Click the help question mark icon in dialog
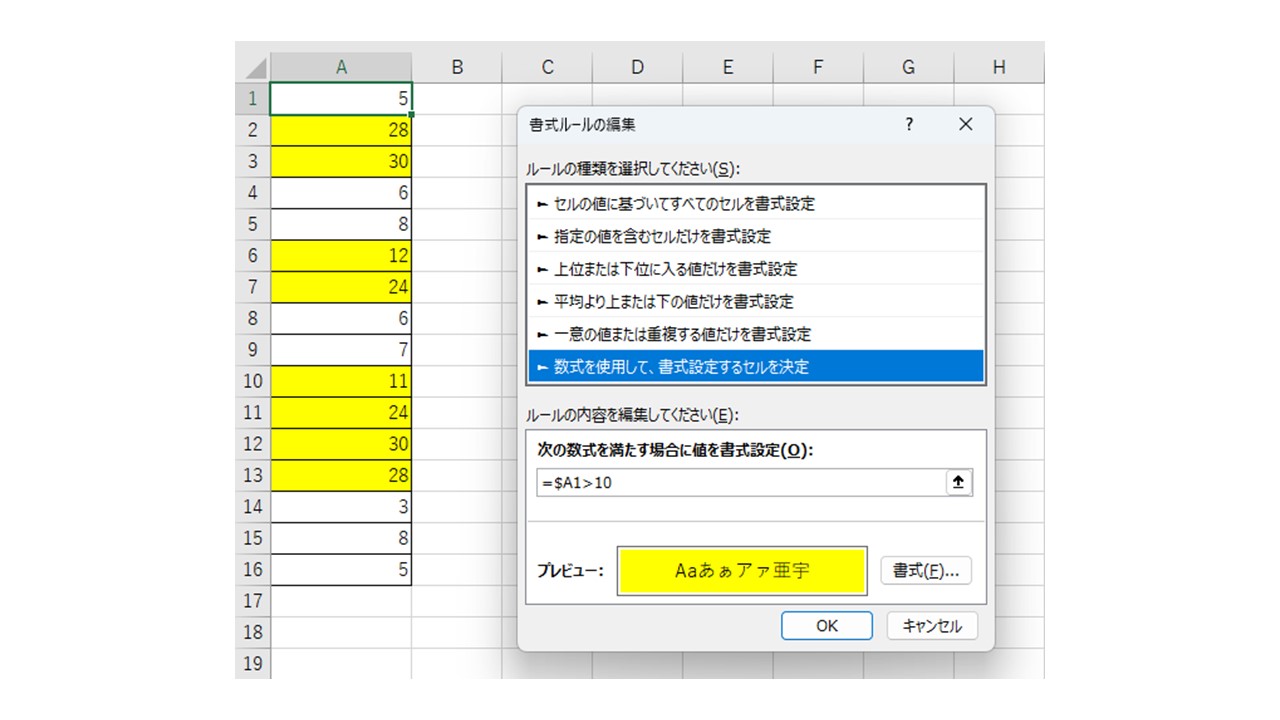 click(x=909, y=124)
